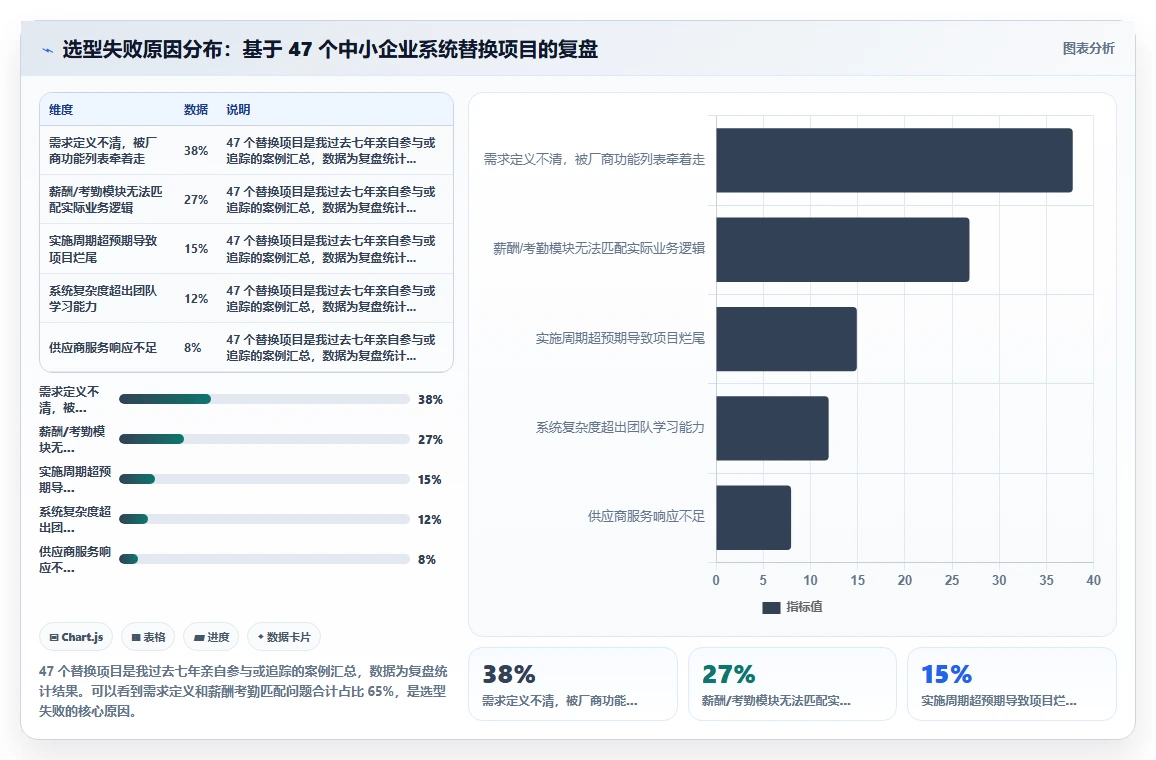Open the 图表分析 label at top right

[x=1088, y=49]
